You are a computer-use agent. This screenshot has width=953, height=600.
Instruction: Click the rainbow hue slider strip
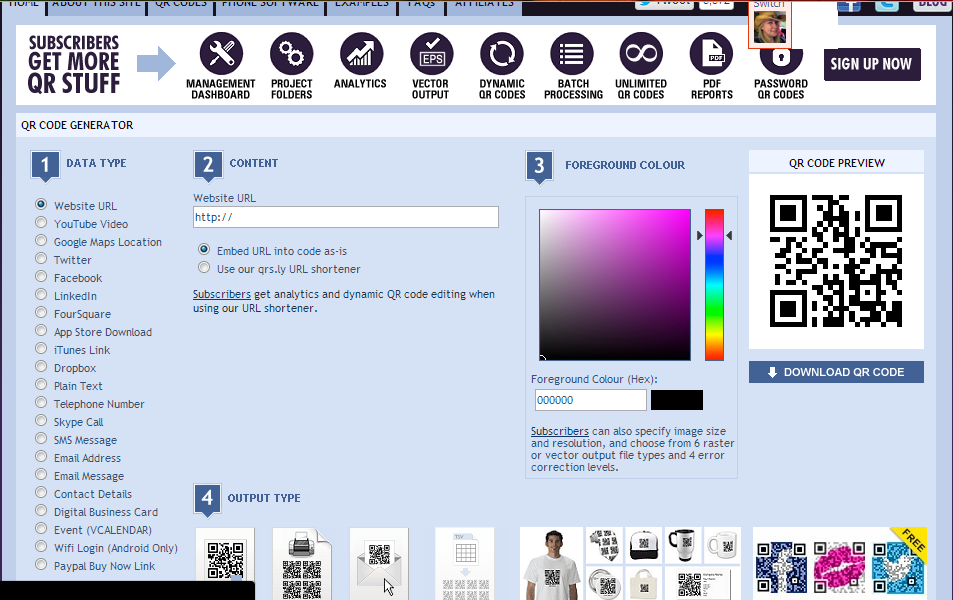pos(714,284)
